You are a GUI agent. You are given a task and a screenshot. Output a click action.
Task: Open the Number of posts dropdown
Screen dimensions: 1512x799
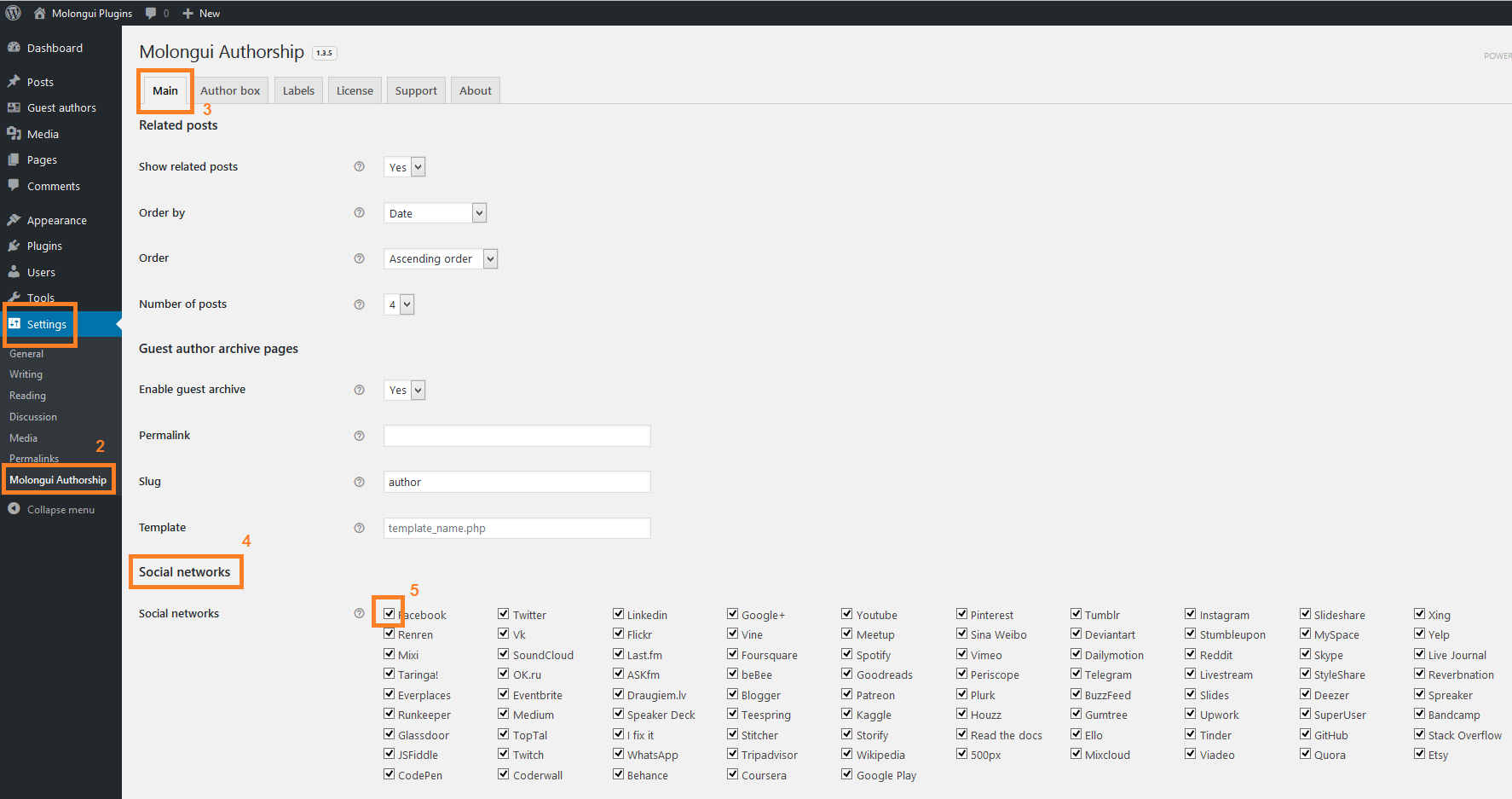tap(399, 304)
